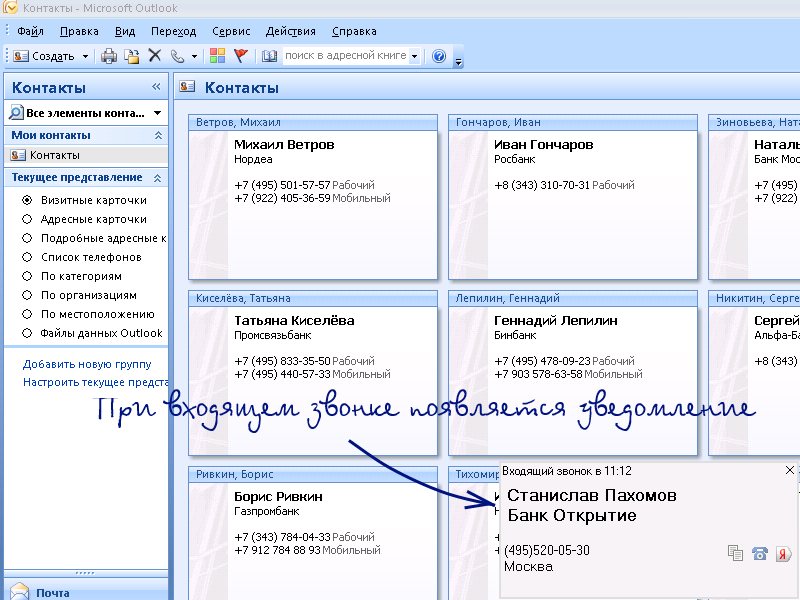The image size is (800, 600).
Task: Collapse the Мои контакты section
Action: [158, 135]
